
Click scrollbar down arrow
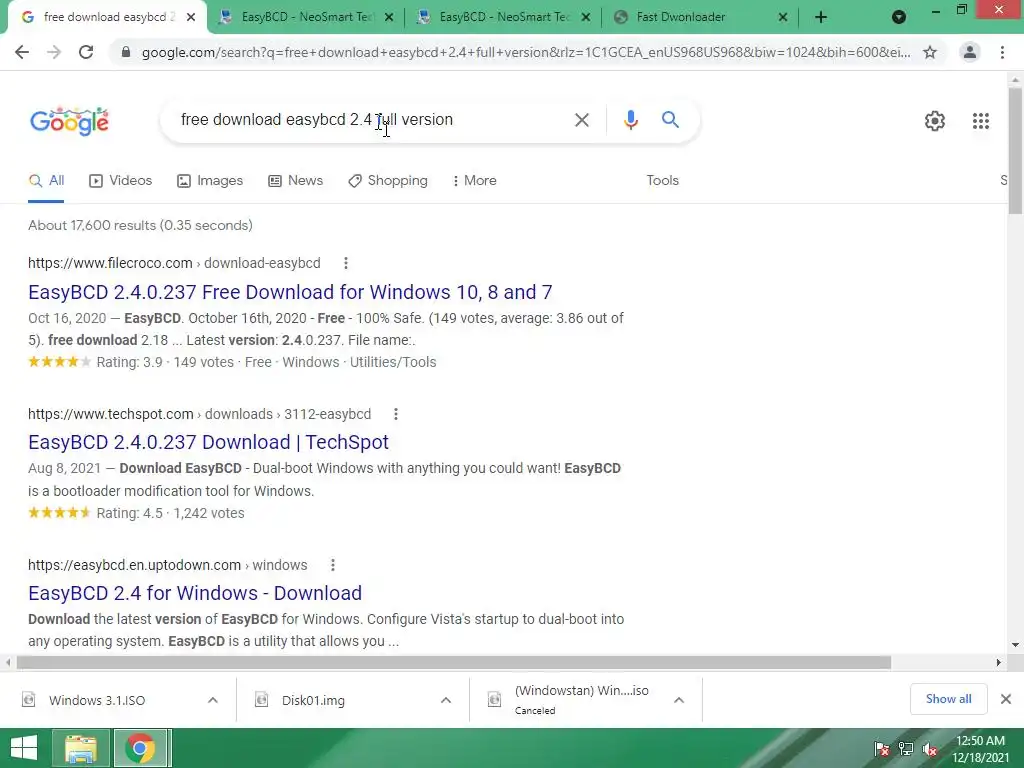click(x=1015, y=645)
